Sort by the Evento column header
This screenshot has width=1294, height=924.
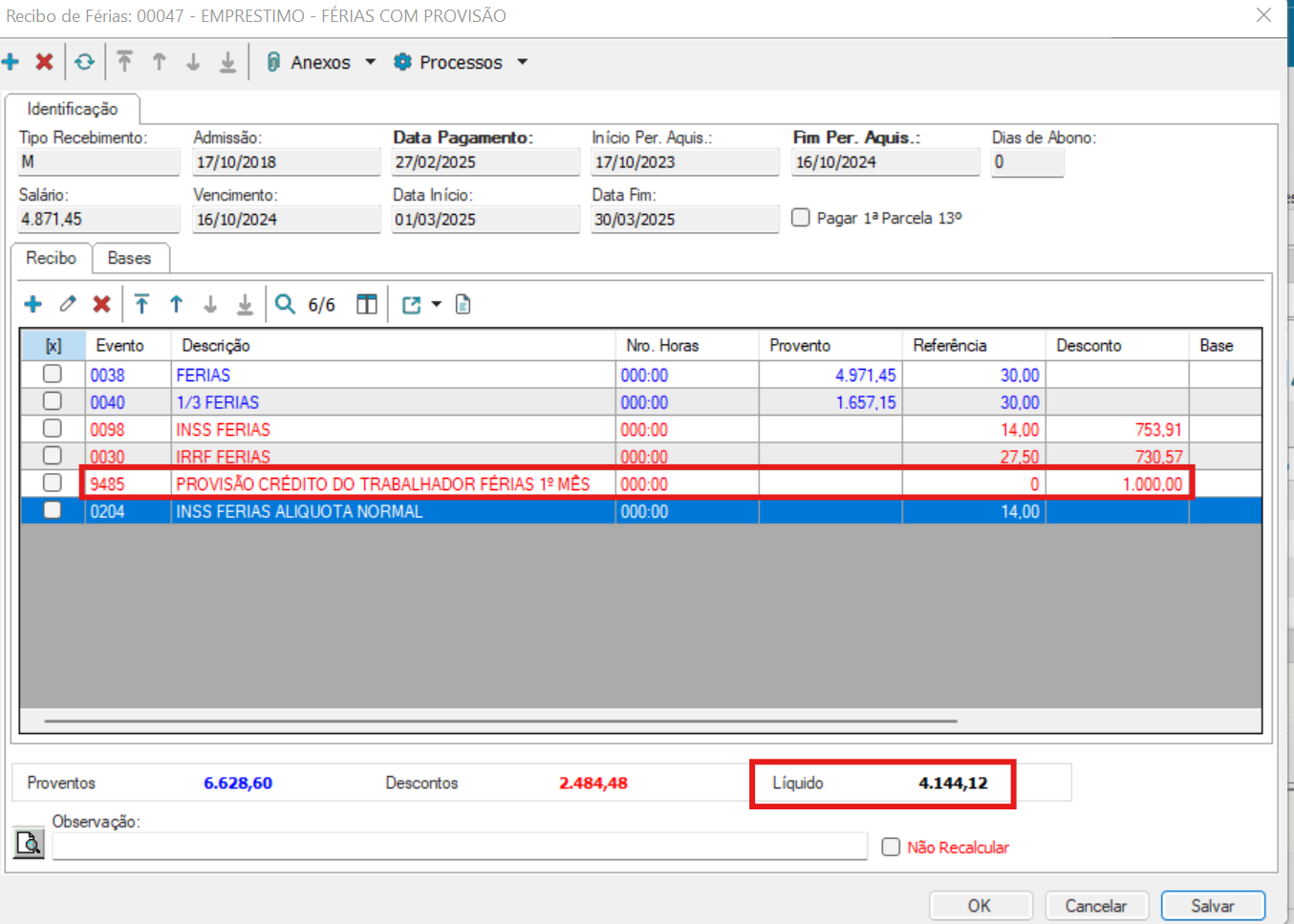128,346
